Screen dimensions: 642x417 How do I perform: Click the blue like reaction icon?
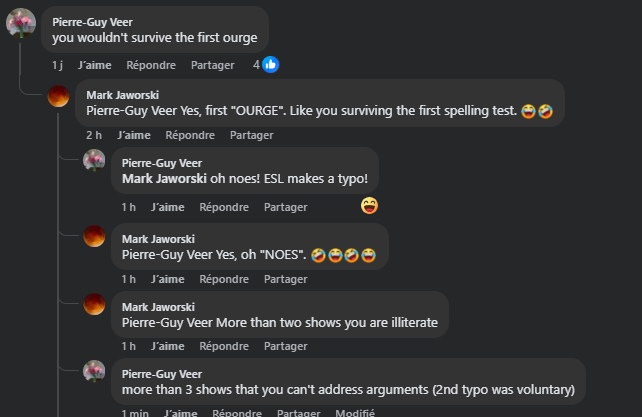click(270, 65)
